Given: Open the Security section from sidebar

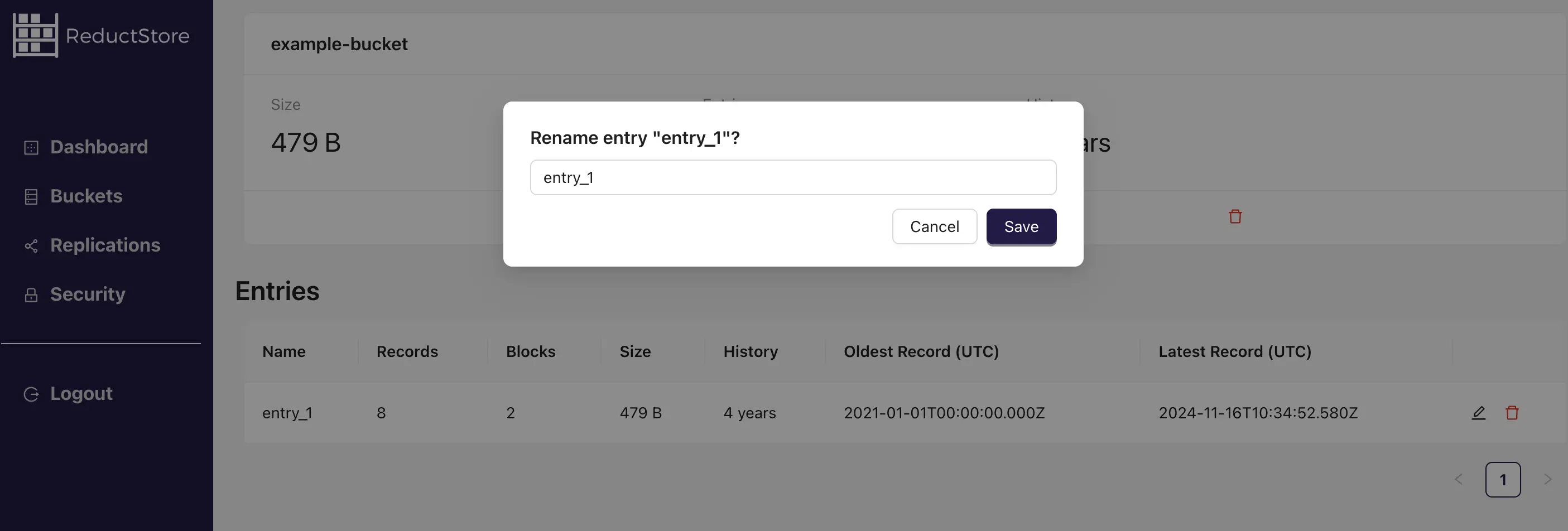Looking at the screenshot, I should pos(87,294).
